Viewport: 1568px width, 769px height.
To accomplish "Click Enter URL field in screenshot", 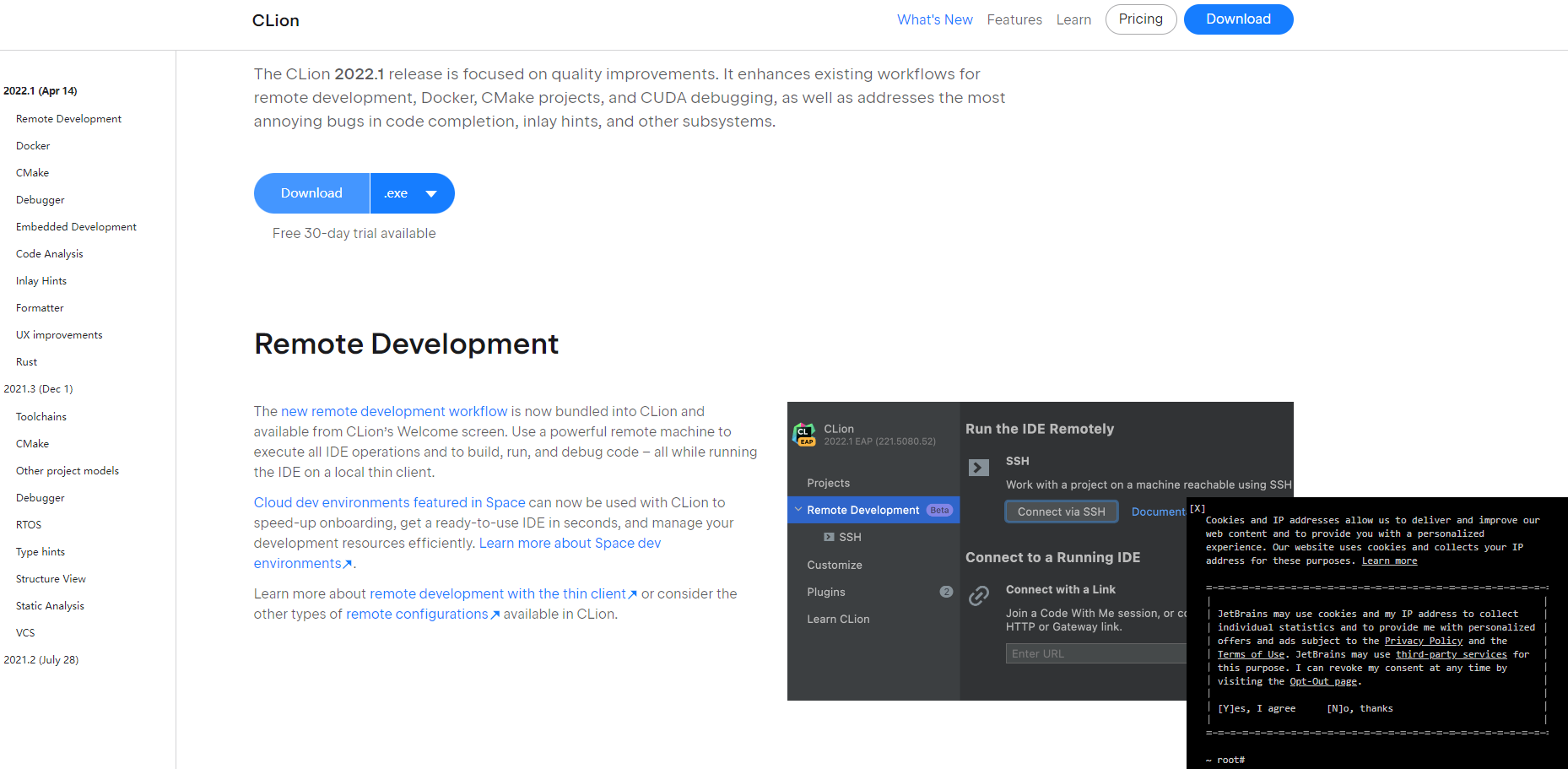I will (x=1095, y=653).
